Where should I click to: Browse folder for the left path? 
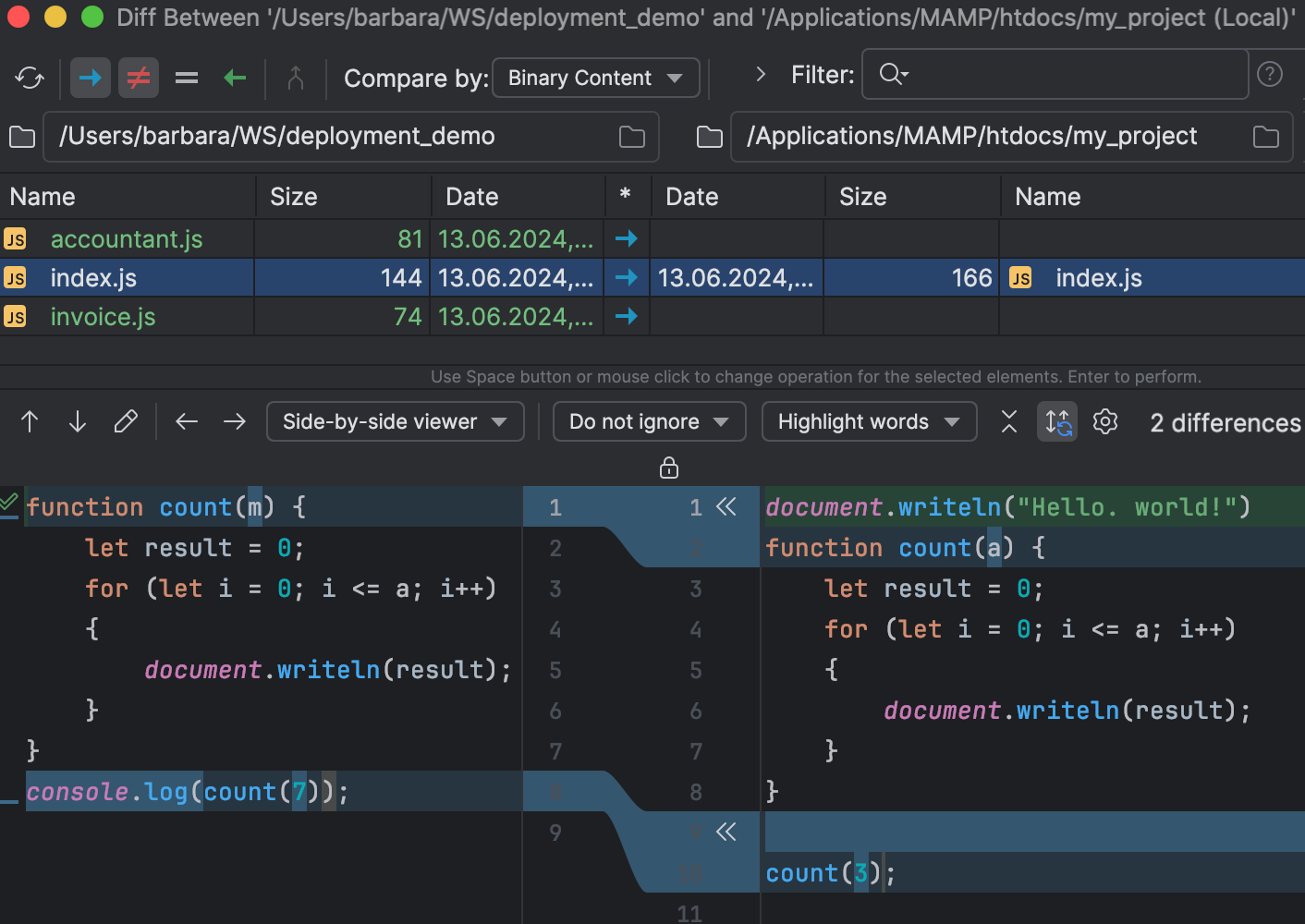click(x=632, y=137)
